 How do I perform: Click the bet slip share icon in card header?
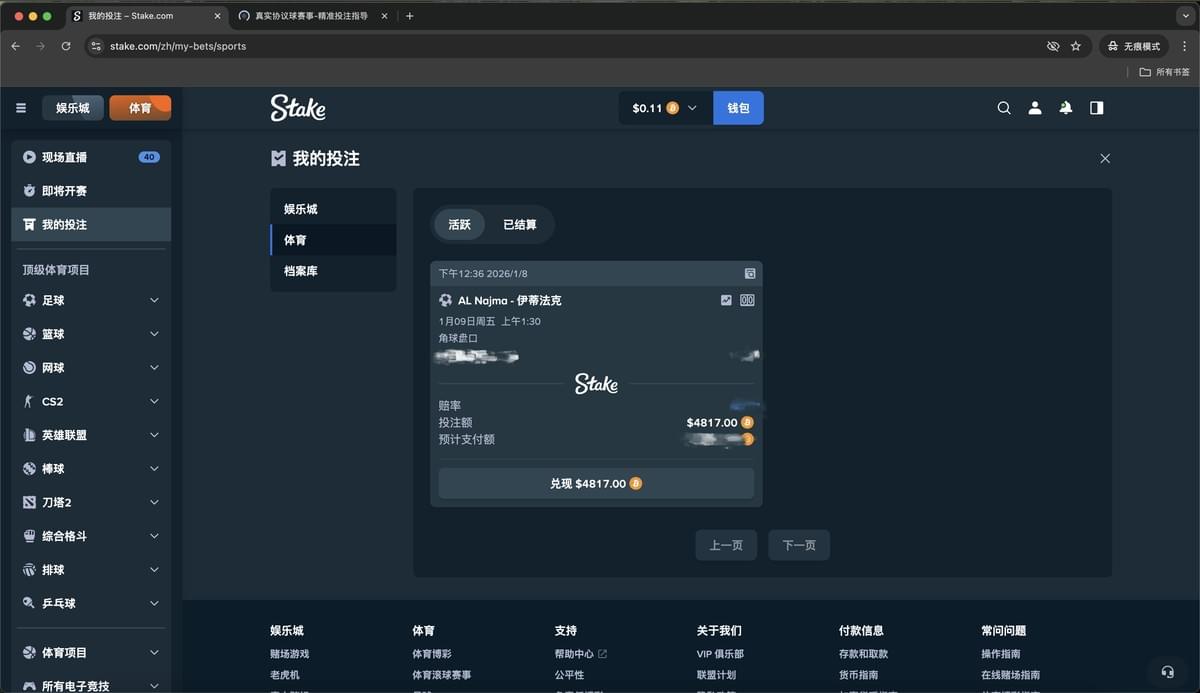pos(750,273)
